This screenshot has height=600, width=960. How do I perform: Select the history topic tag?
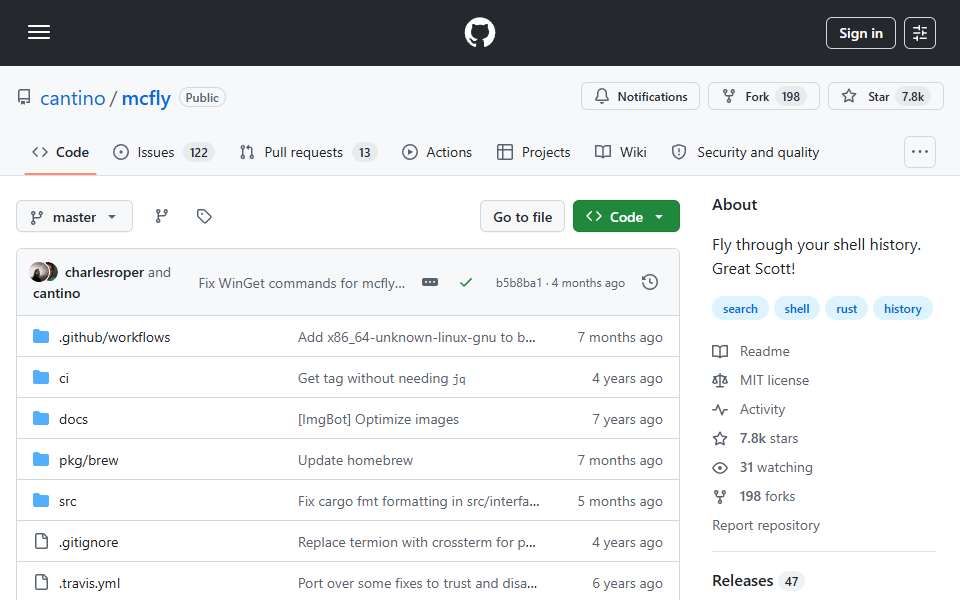coord(902,309)
